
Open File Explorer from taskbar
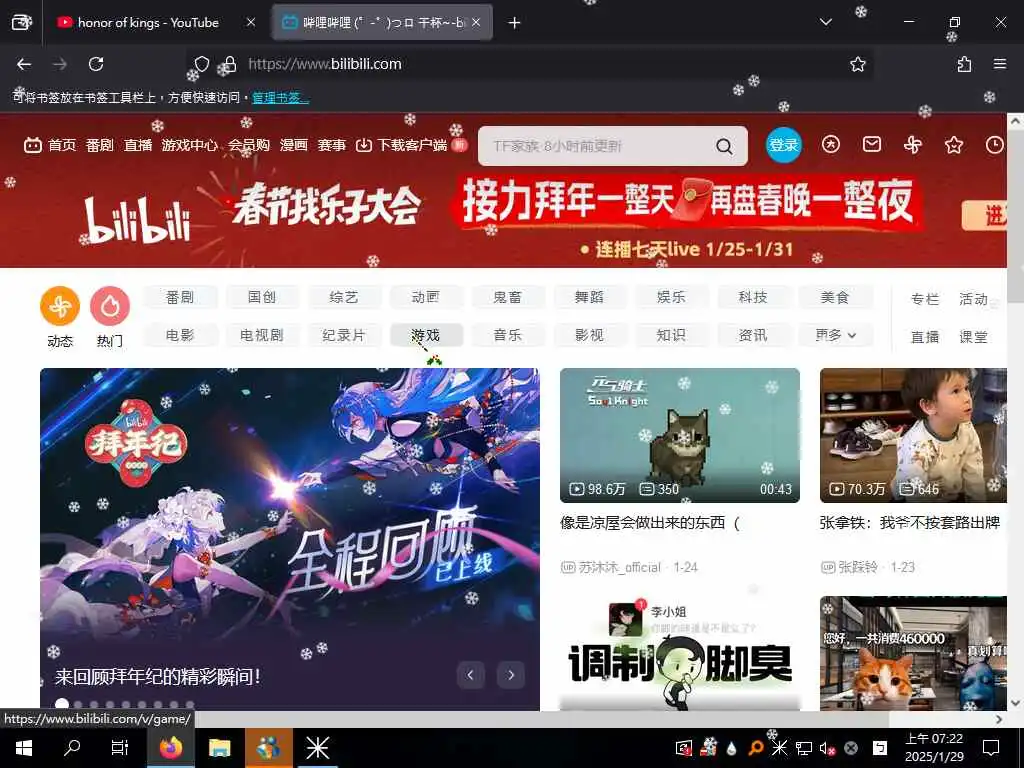click(219, 748)
